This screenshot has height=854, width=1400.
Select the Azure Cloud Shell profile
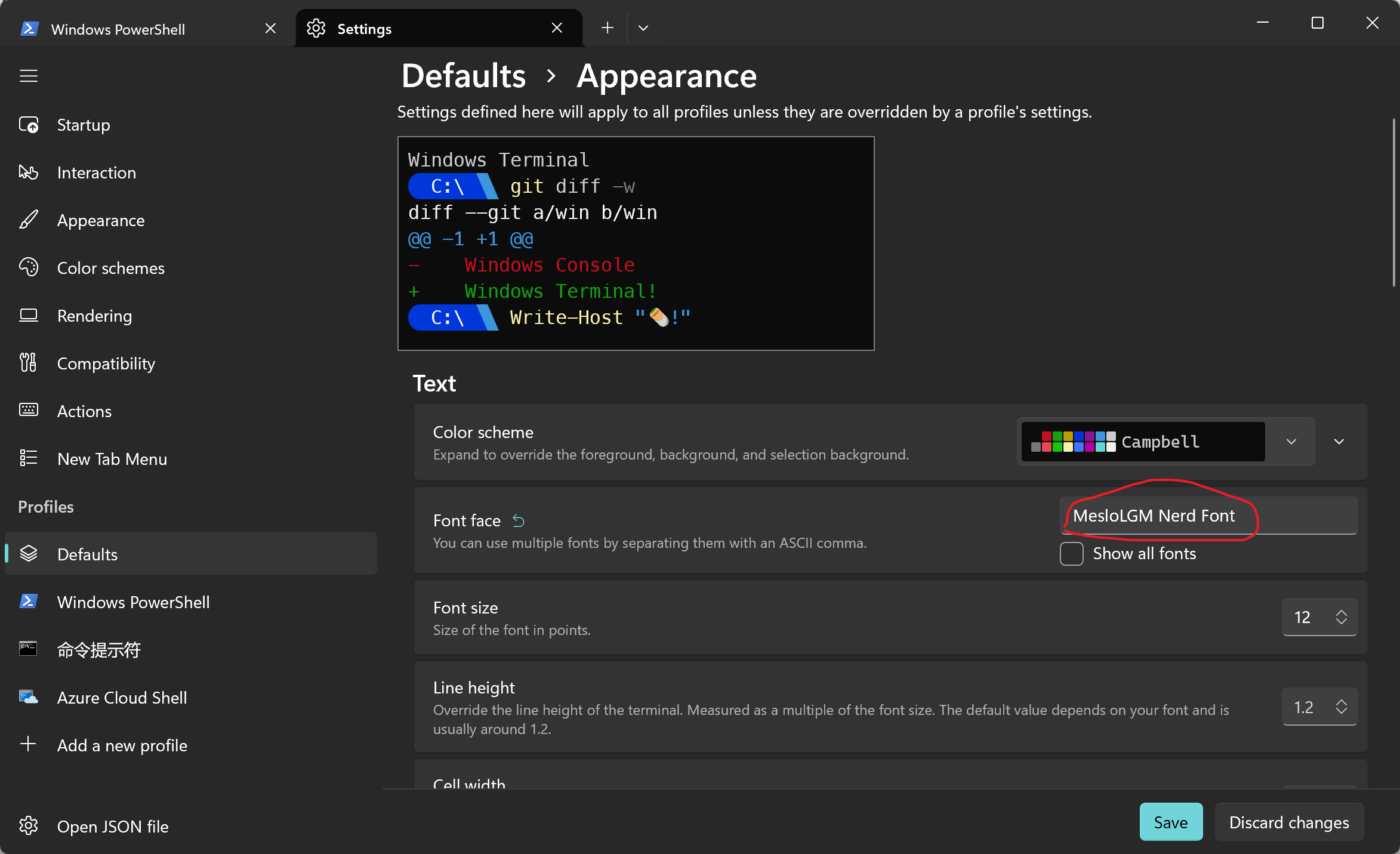click(x=122, y=698)
